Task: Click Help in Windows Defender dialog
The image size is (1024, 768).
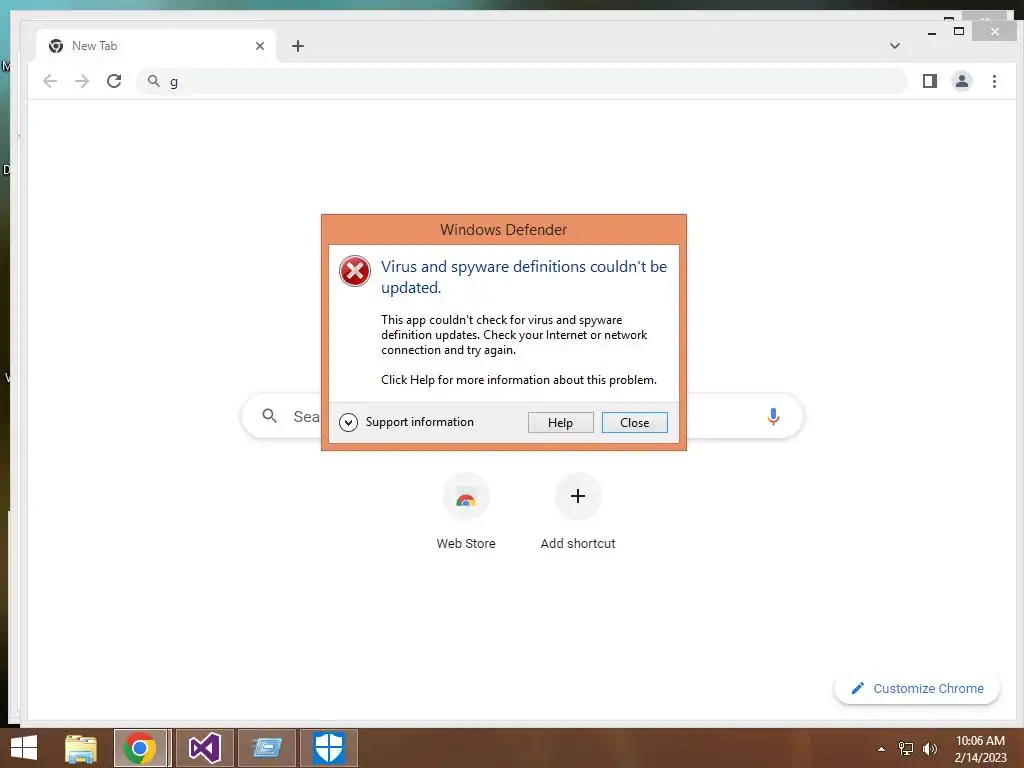Action: [x=560, y=423]
